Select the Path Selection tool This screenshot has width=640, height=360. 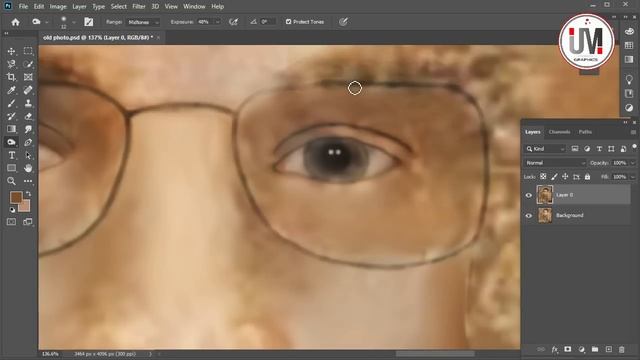click(28, 156)
